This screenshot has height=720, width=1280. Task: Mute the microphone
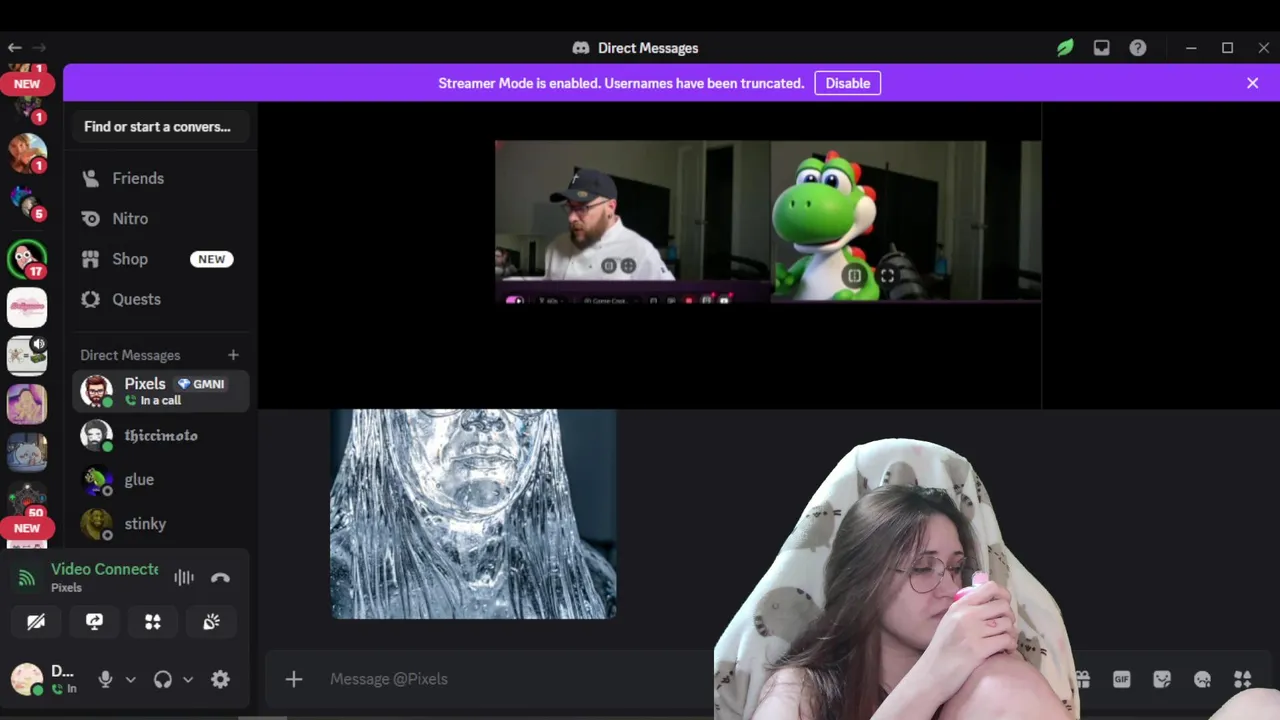[105, 679]
